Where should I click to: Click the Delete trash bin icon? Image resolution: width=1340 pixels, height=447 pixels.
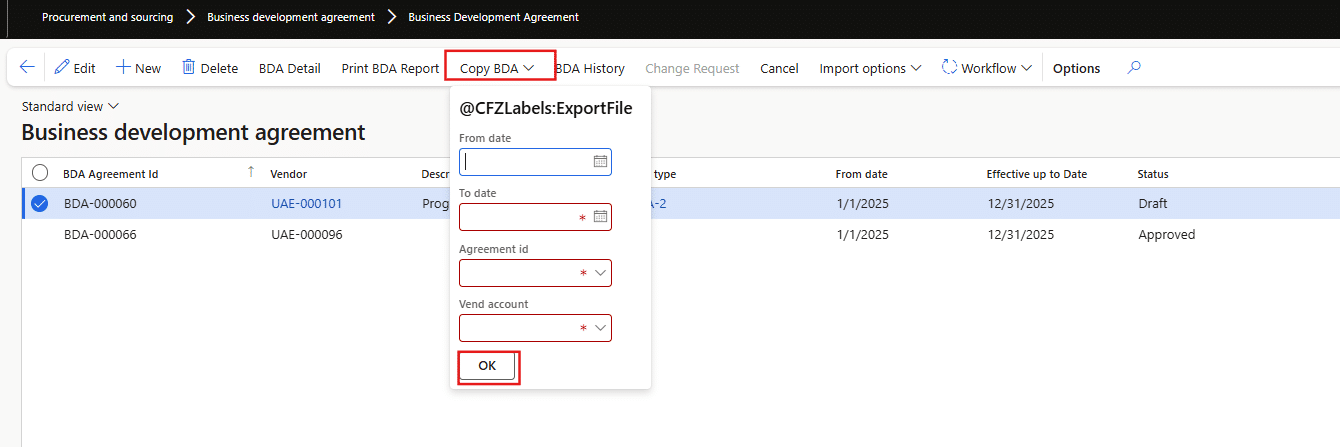pyautogui.click(x=188, y=68)
